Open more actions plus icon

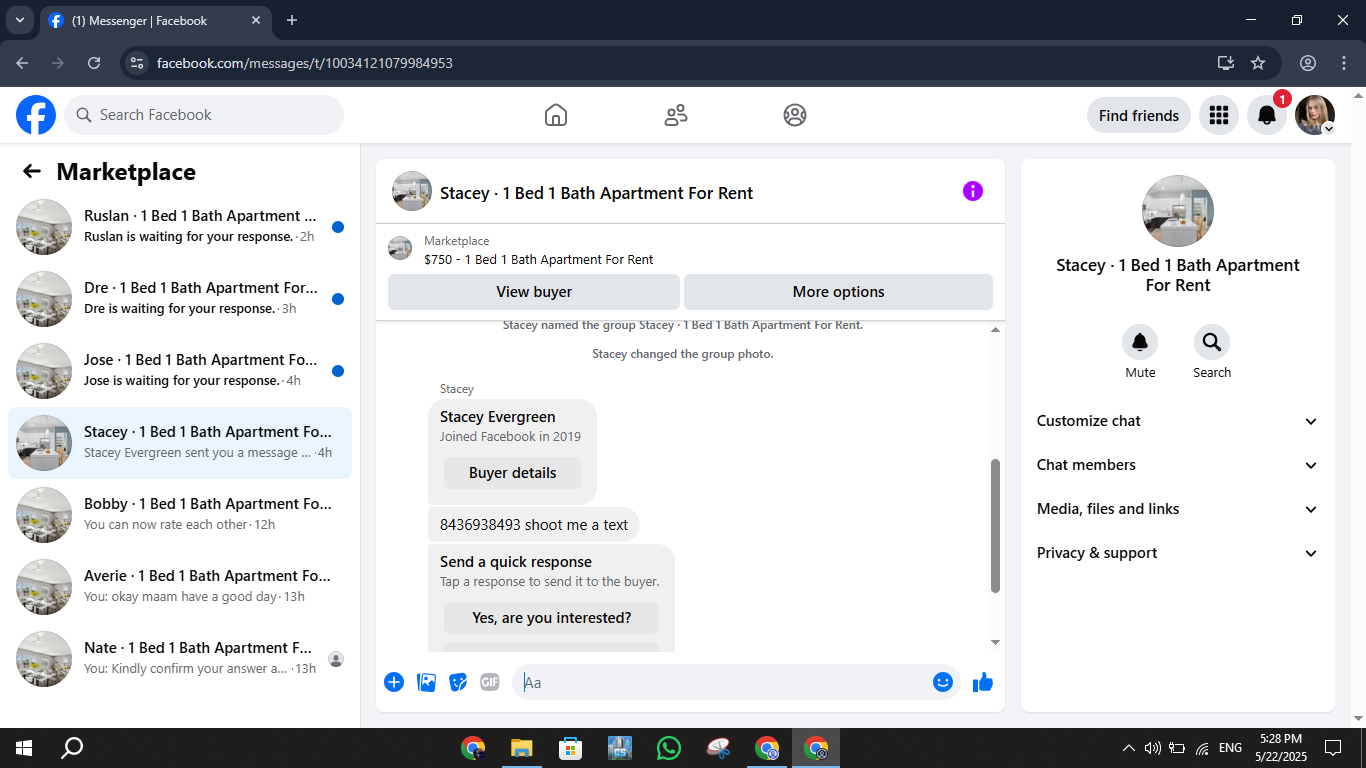pyautogui.click(x=394, y=682)
